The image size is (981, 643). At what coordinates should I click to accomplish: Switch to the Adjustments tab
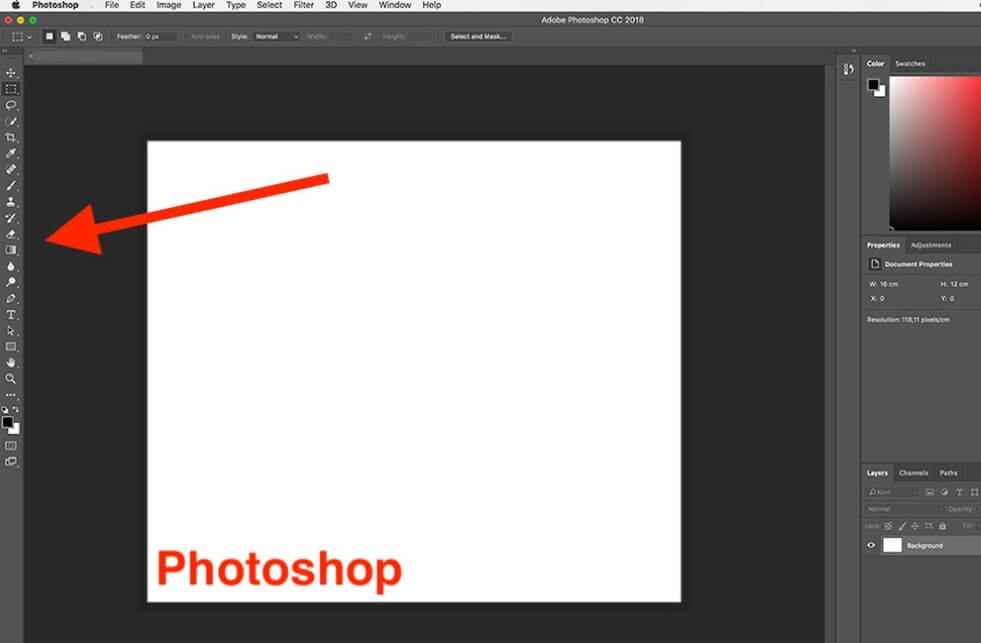point(931,245)
